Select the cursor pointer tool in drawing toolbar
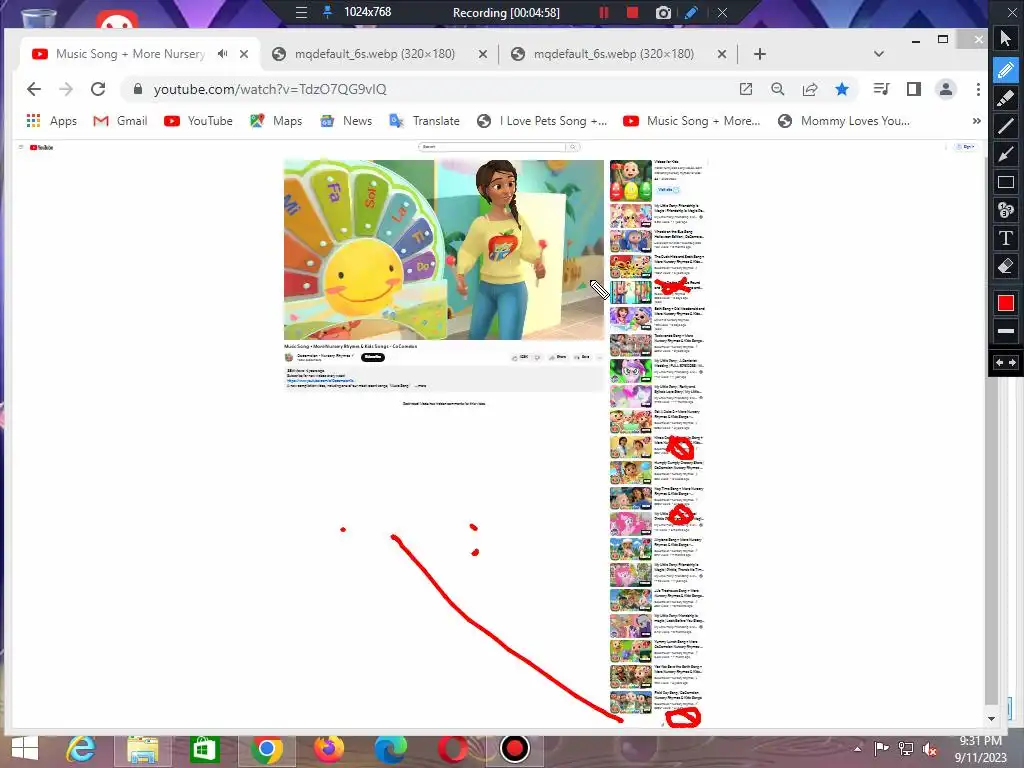This screenshot has height=768, width=1024. (x=1006, y=39)
